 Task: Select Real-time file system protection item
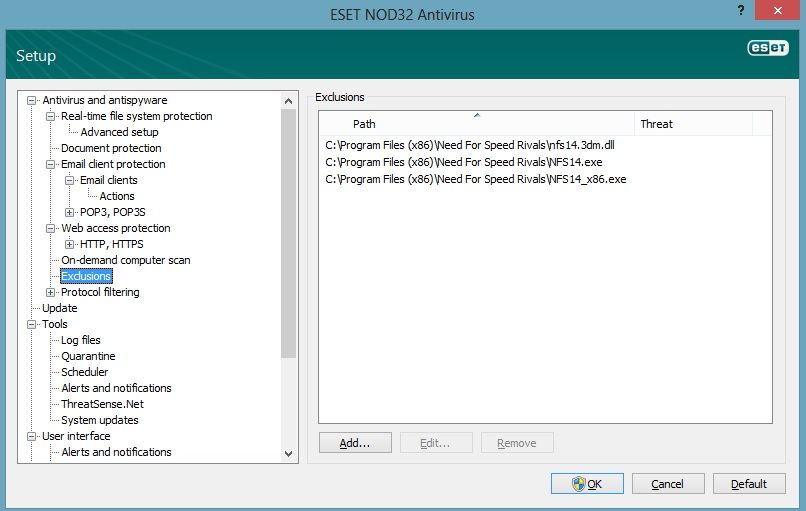pos(136,116)
